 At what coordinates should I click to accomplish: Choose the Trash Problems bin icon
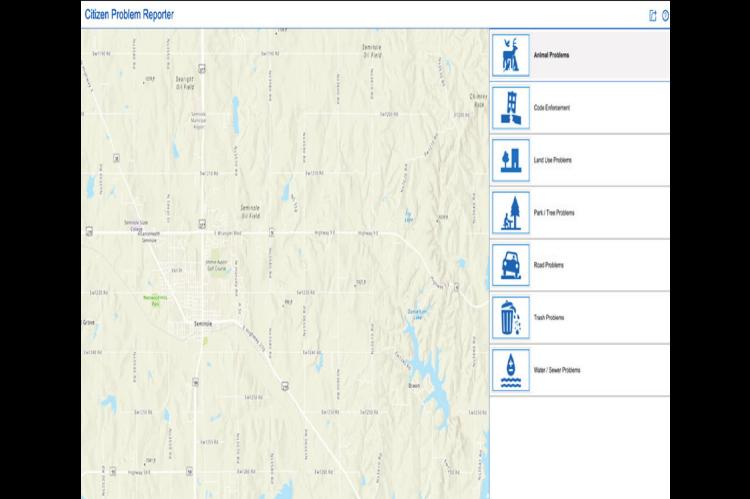point(511,318)
